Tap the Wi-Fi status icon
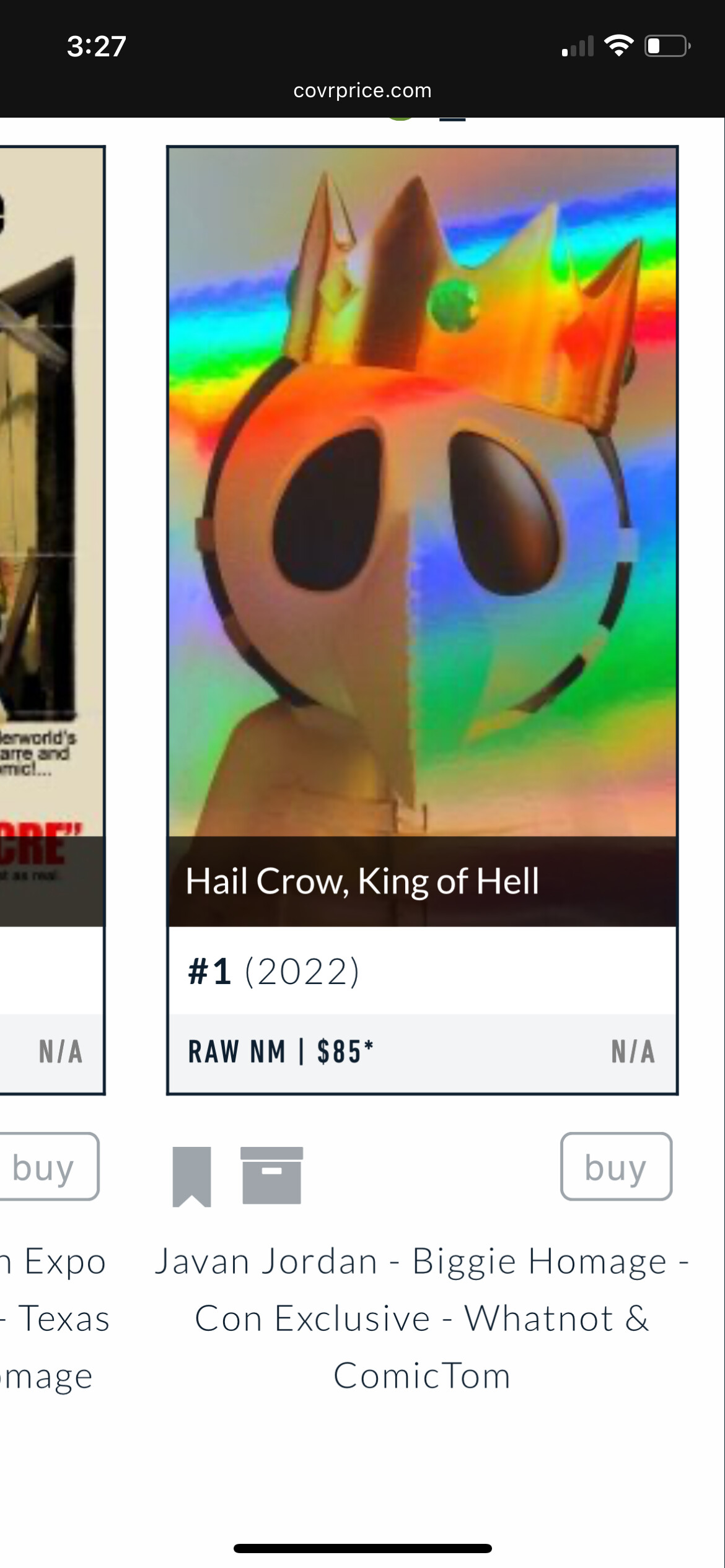This screenshot has height=1568, width=725. [x=618, y=46]
